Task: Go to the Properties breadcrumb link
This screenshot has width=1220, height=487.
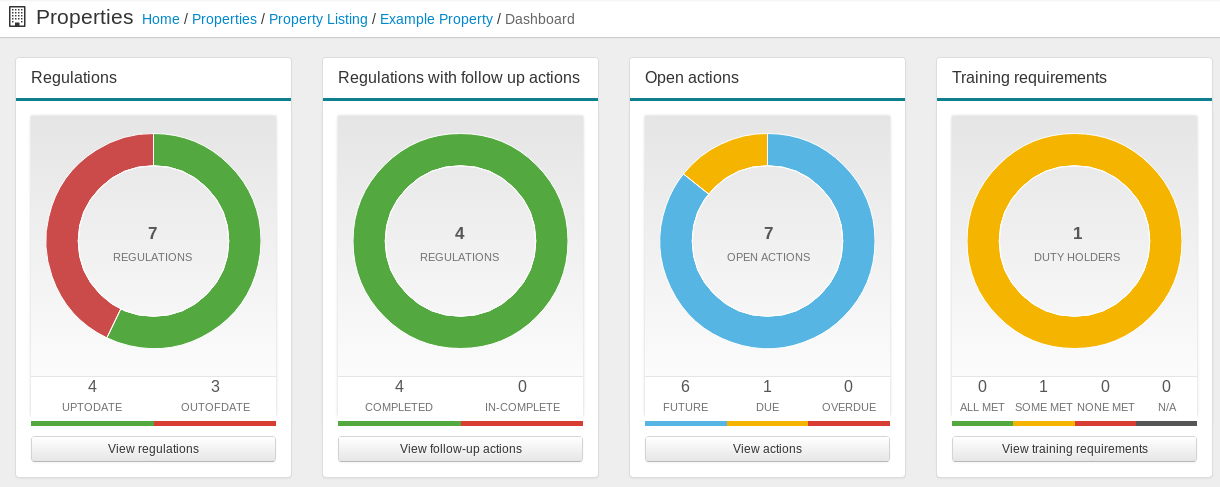Action: coord(224,19)
